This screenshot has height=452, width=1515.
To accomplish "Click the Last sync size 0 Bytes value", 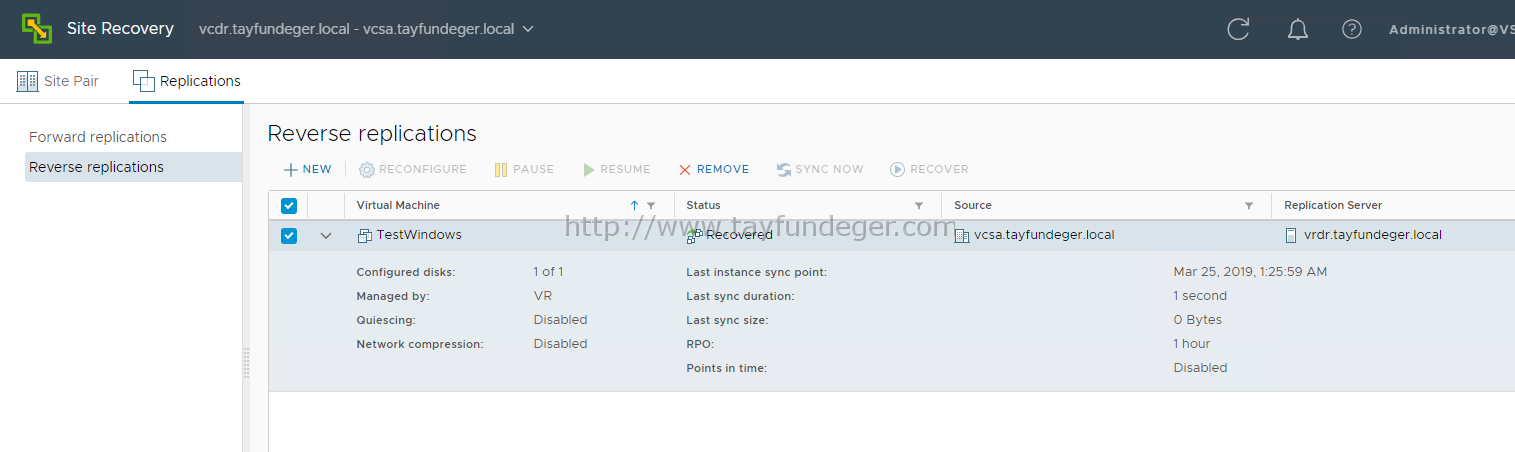I will [1197, 320].
